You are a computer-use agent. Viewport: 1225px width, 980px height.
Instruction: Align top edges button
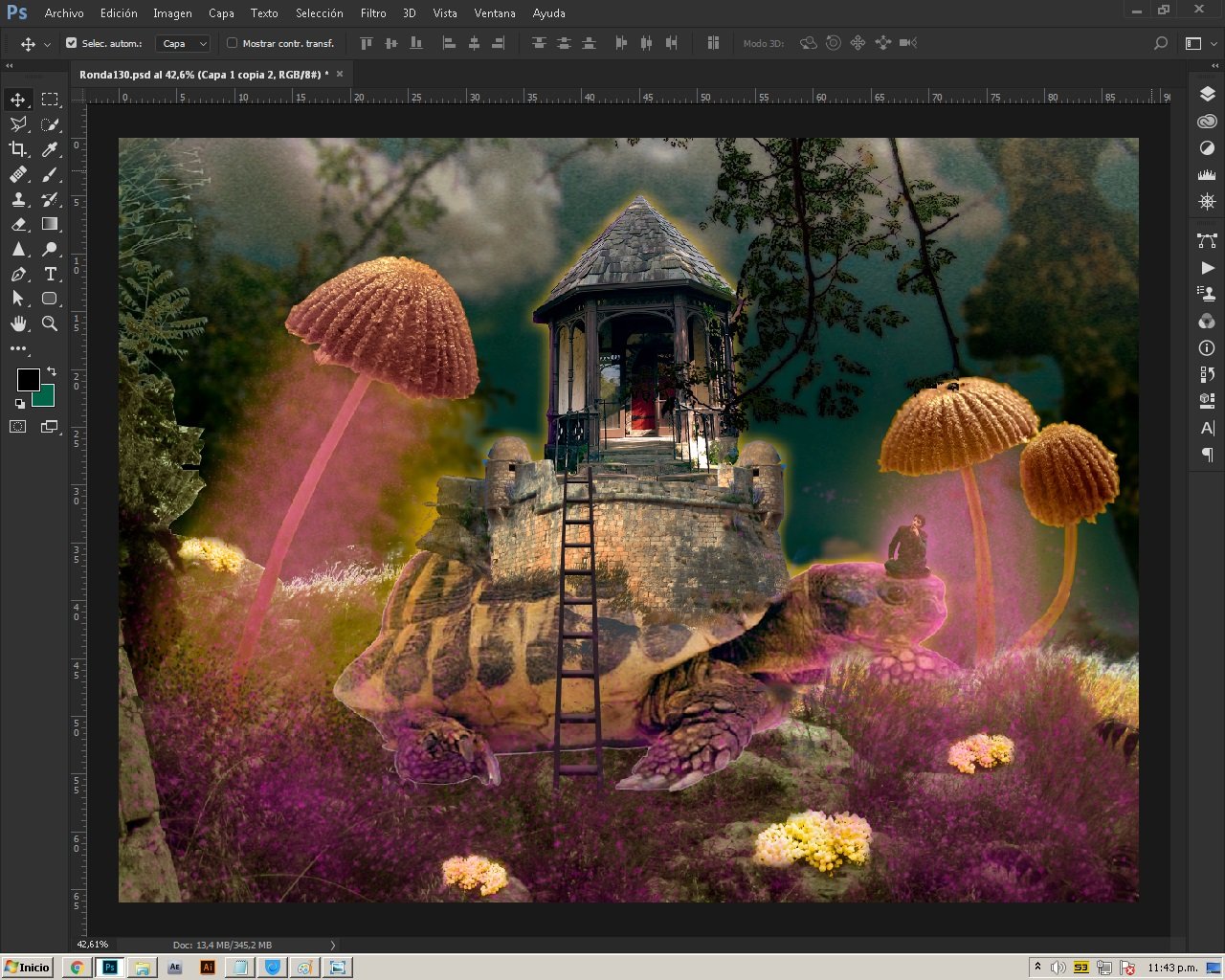(366, 43)
